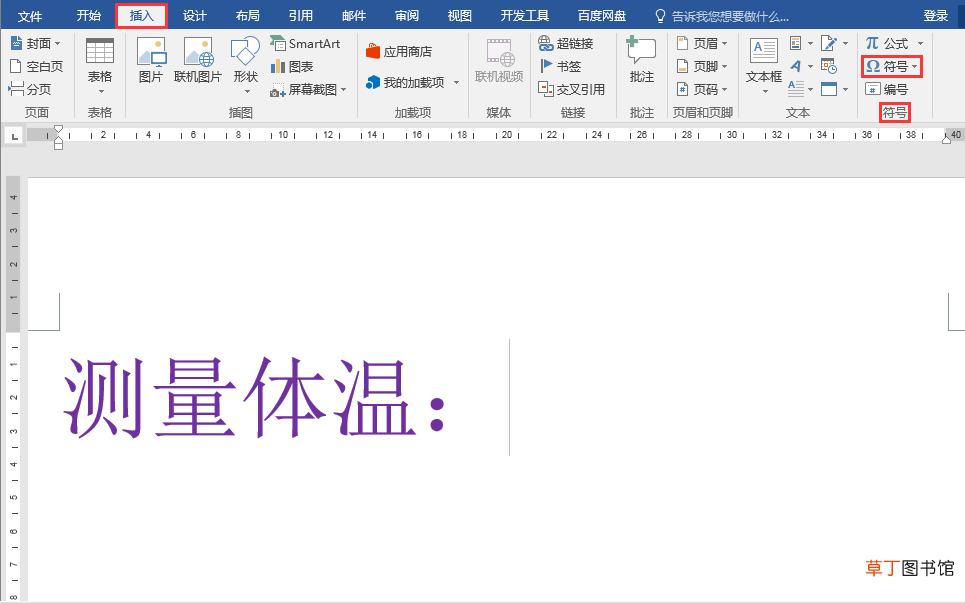
Task: Insert a SmartArt graphic
Action: point(305,44)
